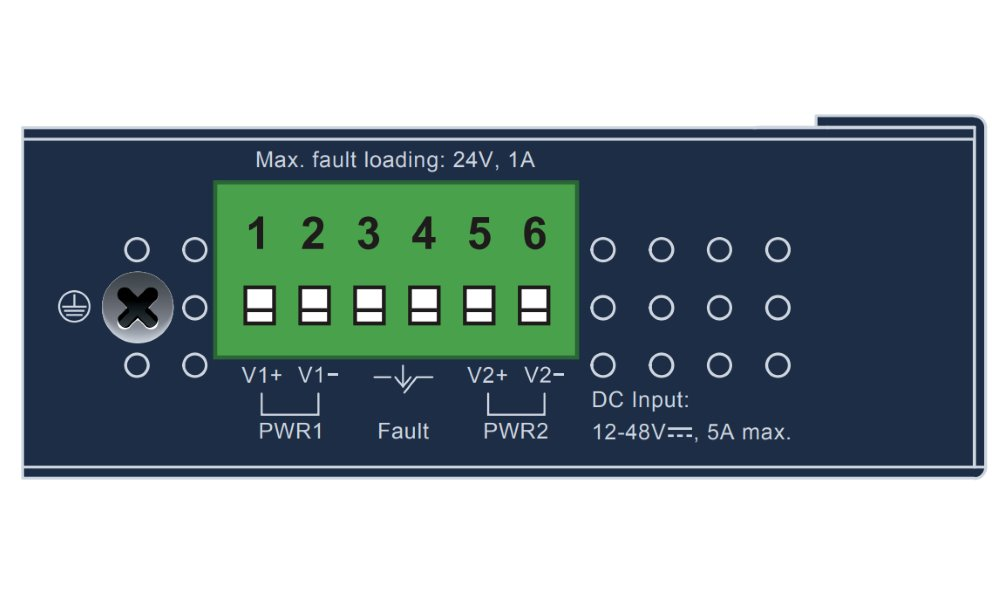
Task: Select the PWR1 label
Action: pos(290,432)
